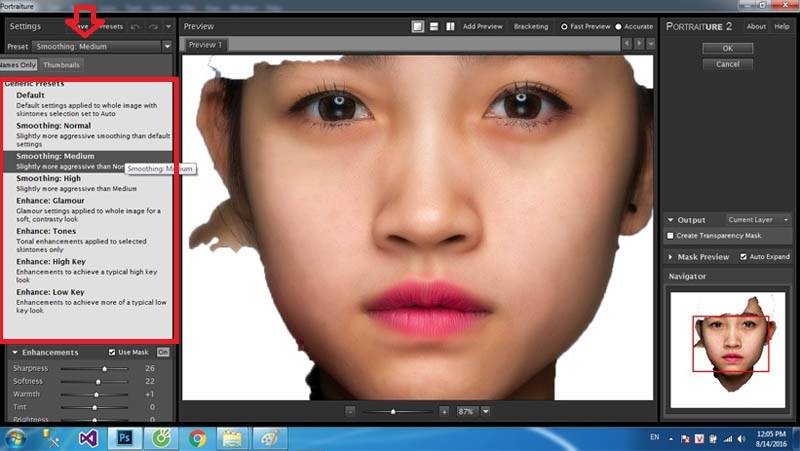Image resolution: width=800 pixels, height=451 pixels.
Task: Click the OK button
Action: coord(728,48)
